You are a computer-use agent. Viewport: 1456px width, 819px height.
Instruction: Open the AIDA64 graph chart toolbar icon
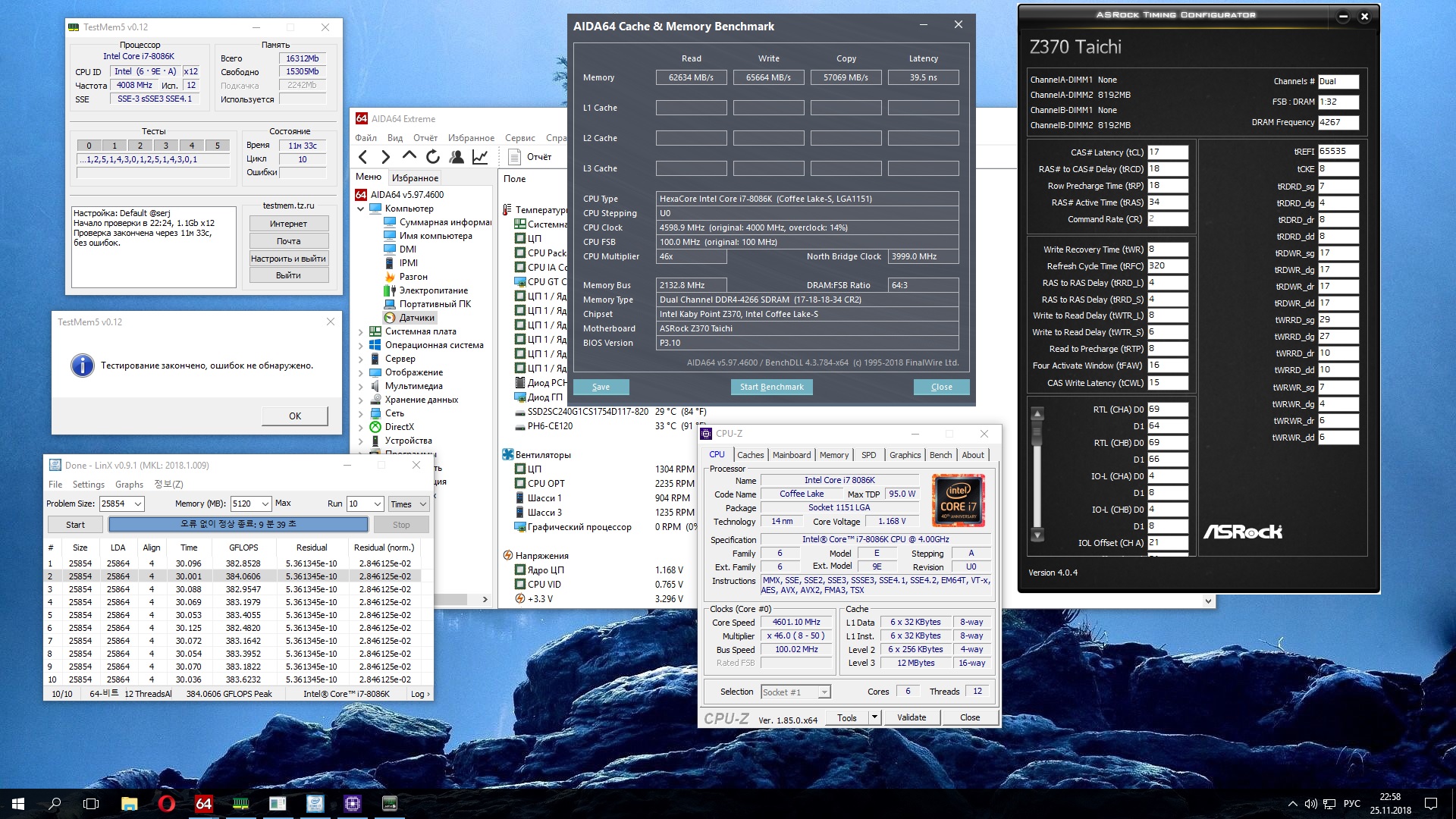(480, 157)
